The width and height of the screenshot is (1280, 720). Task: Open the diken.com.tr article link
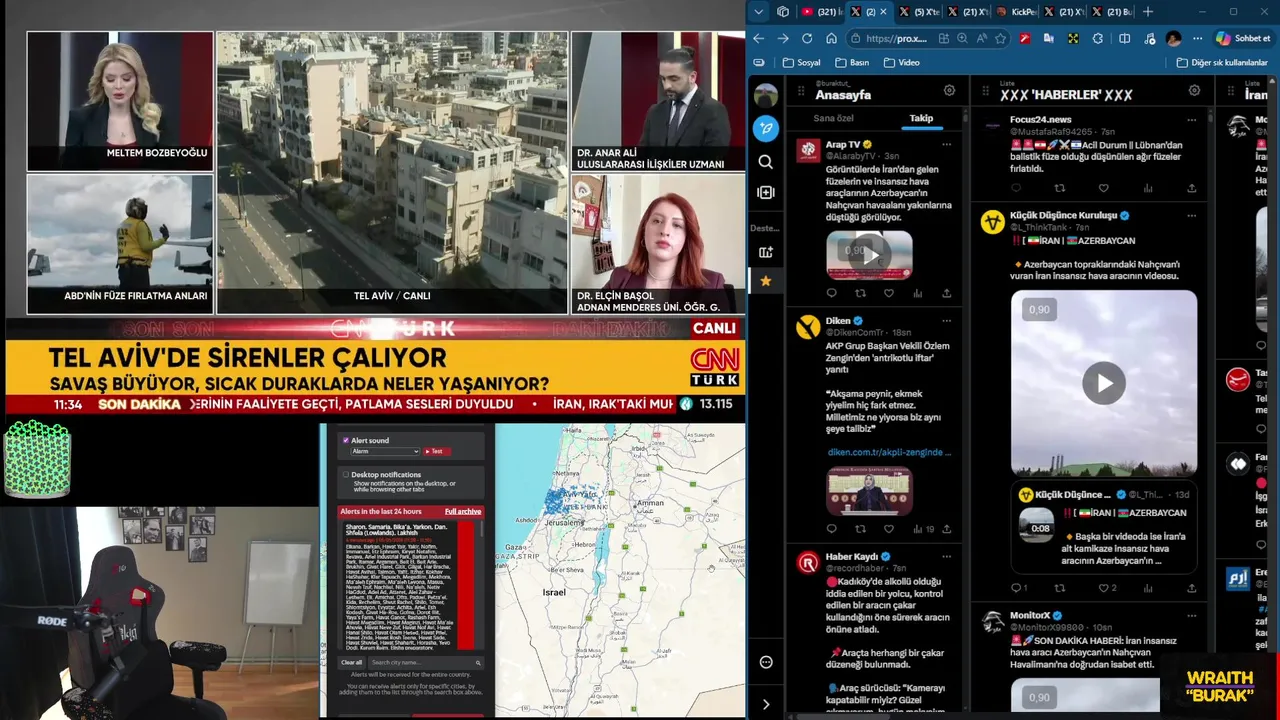(x=889, y=452)
